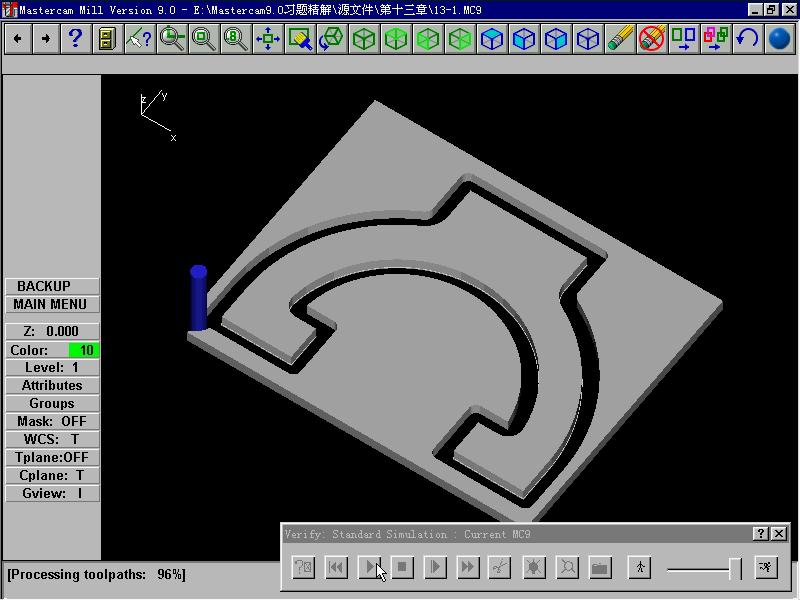Screen dimensions: 800x600
Task: Click the magnifier with green bar zoom icon
Action: click(x=171, y=38)
